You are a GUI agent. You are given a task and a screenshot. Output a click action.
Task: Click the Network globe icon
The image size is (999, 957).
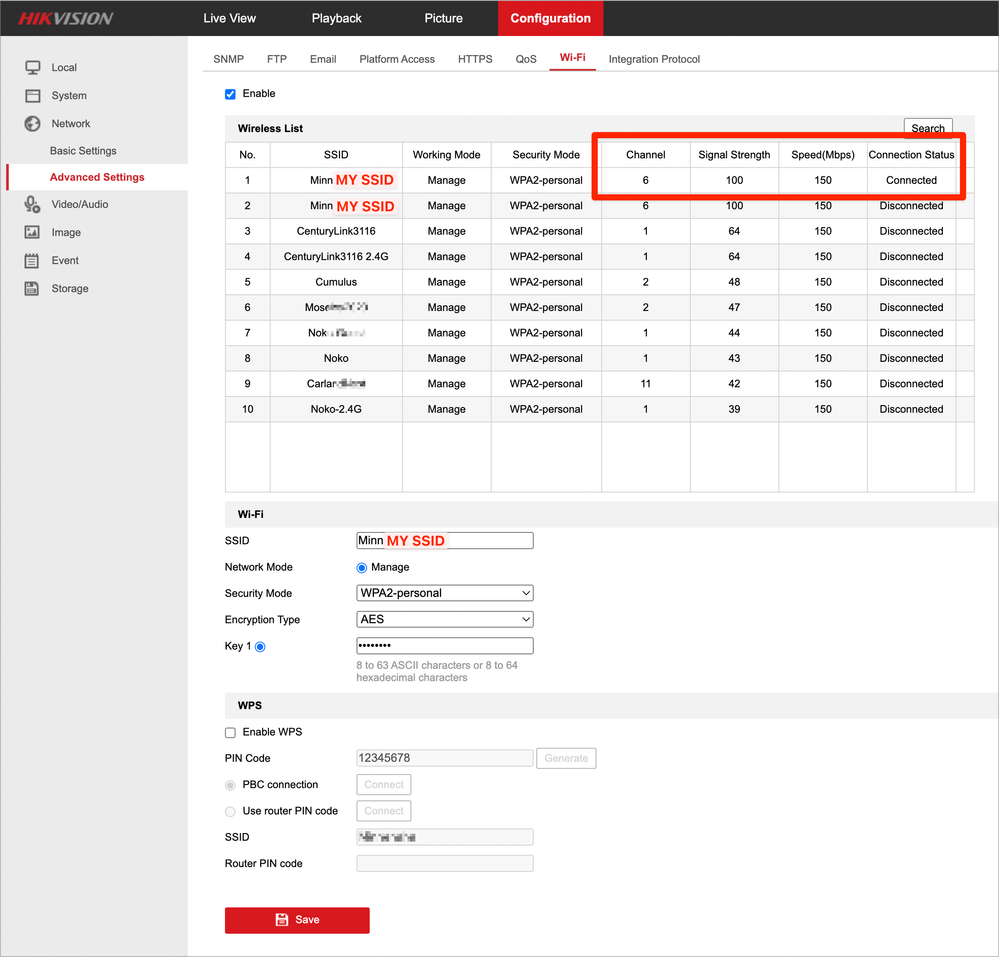[x=32, y=124]
